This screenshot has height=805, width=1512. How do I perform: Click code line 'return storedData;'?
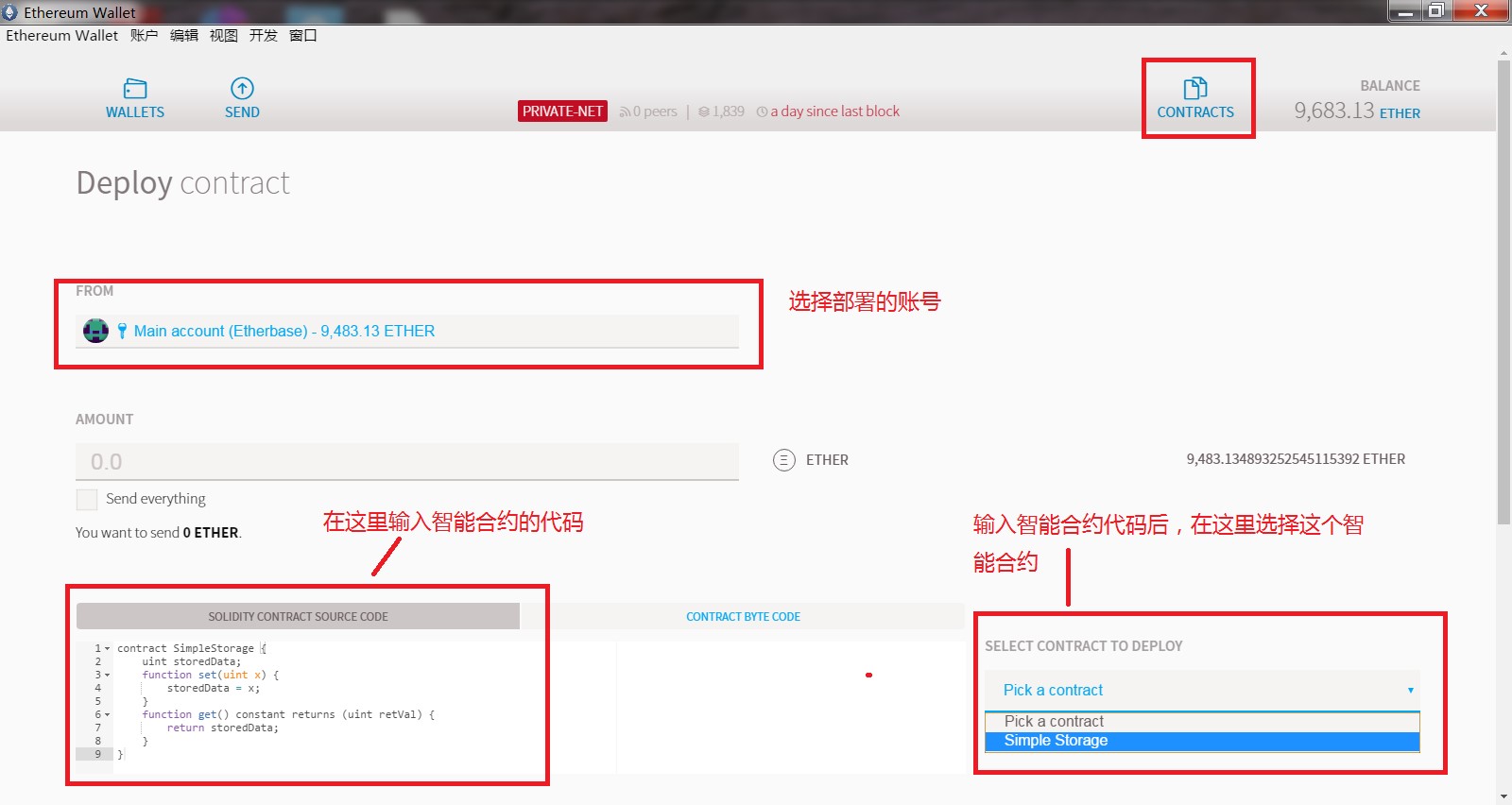tap(223, 728)
